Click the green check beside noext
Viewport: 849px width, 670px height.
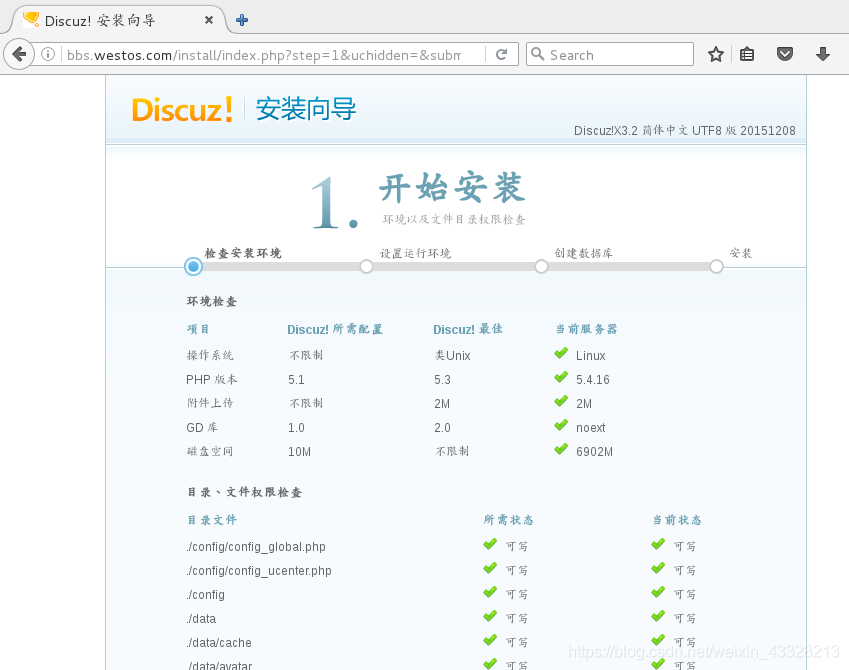tap(561, 425)
